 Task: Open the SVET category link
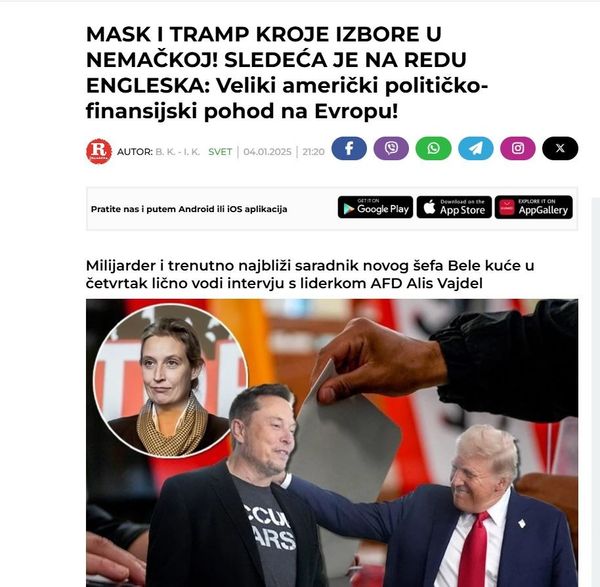[220, 152]
